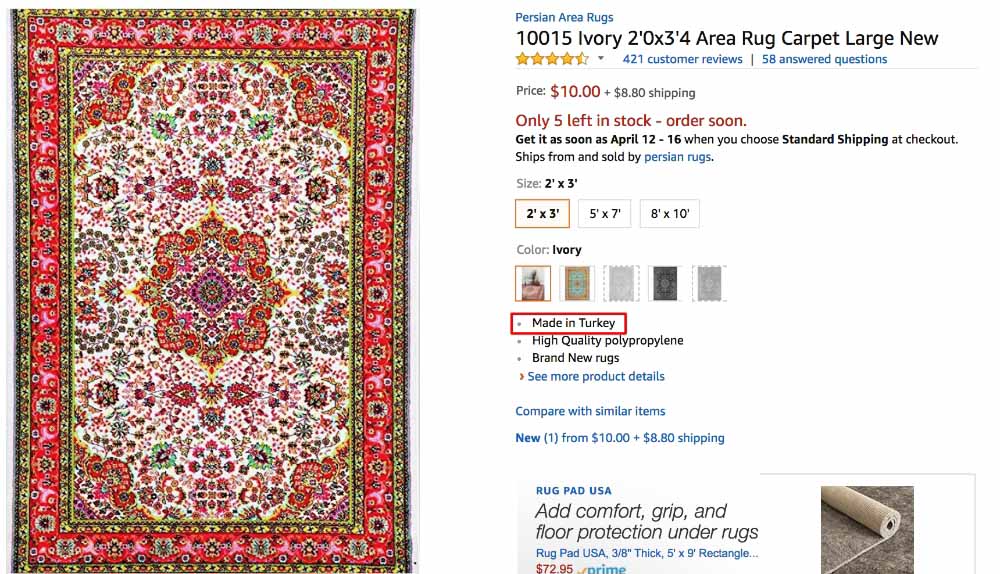Pick the light gray unavailable swatch
This screenshot has width=1000, height=574.
621,283
